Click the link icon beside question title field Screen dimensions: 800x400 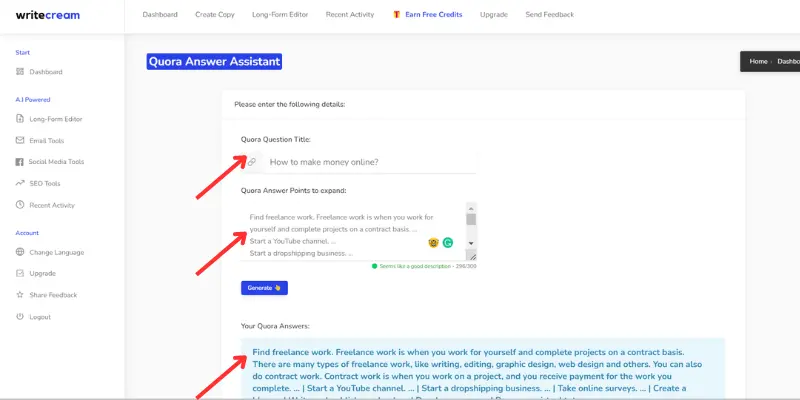click(252, 162)
